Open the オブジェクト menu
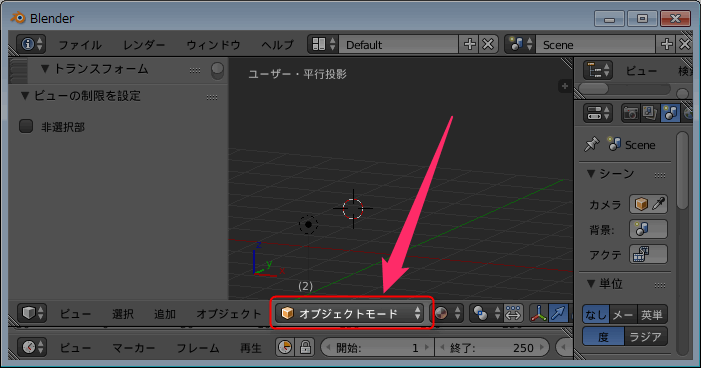701x368 pixels. [228, 313]
